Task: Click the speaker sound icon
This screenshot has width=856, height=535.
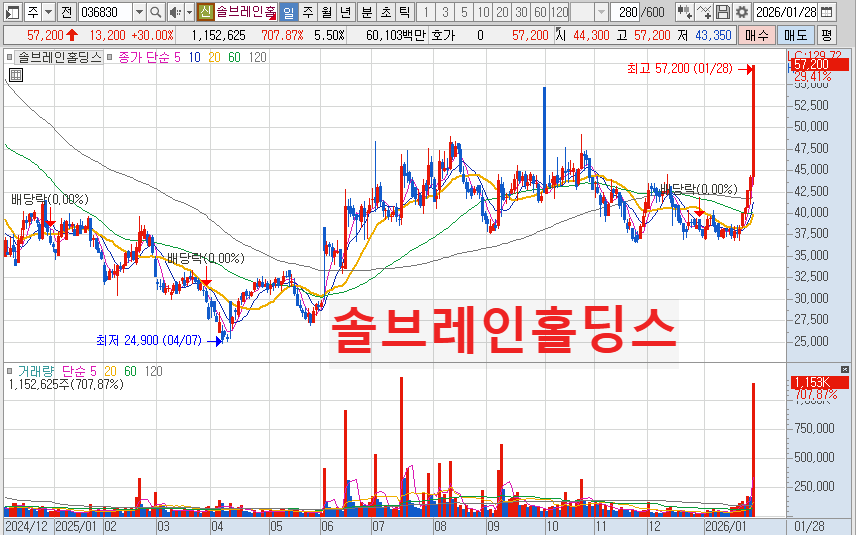Action: click(175, 12)
